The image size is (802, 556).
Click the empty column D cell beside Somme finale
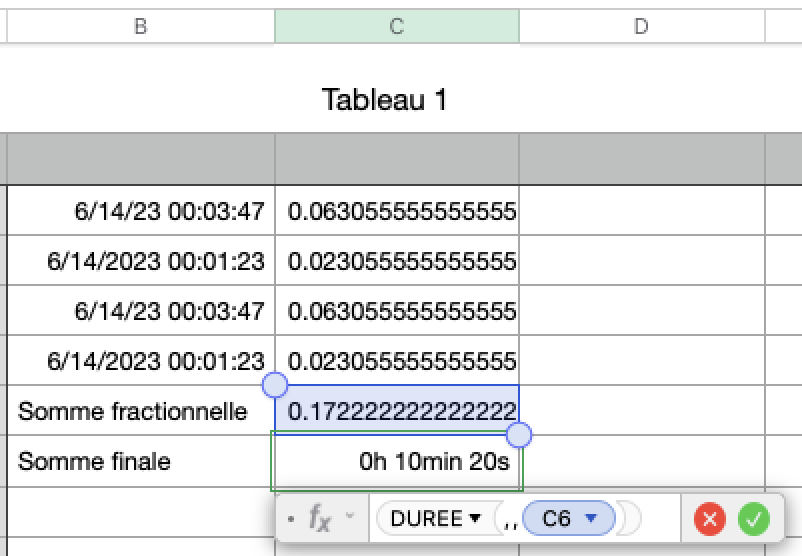point(642,461)
